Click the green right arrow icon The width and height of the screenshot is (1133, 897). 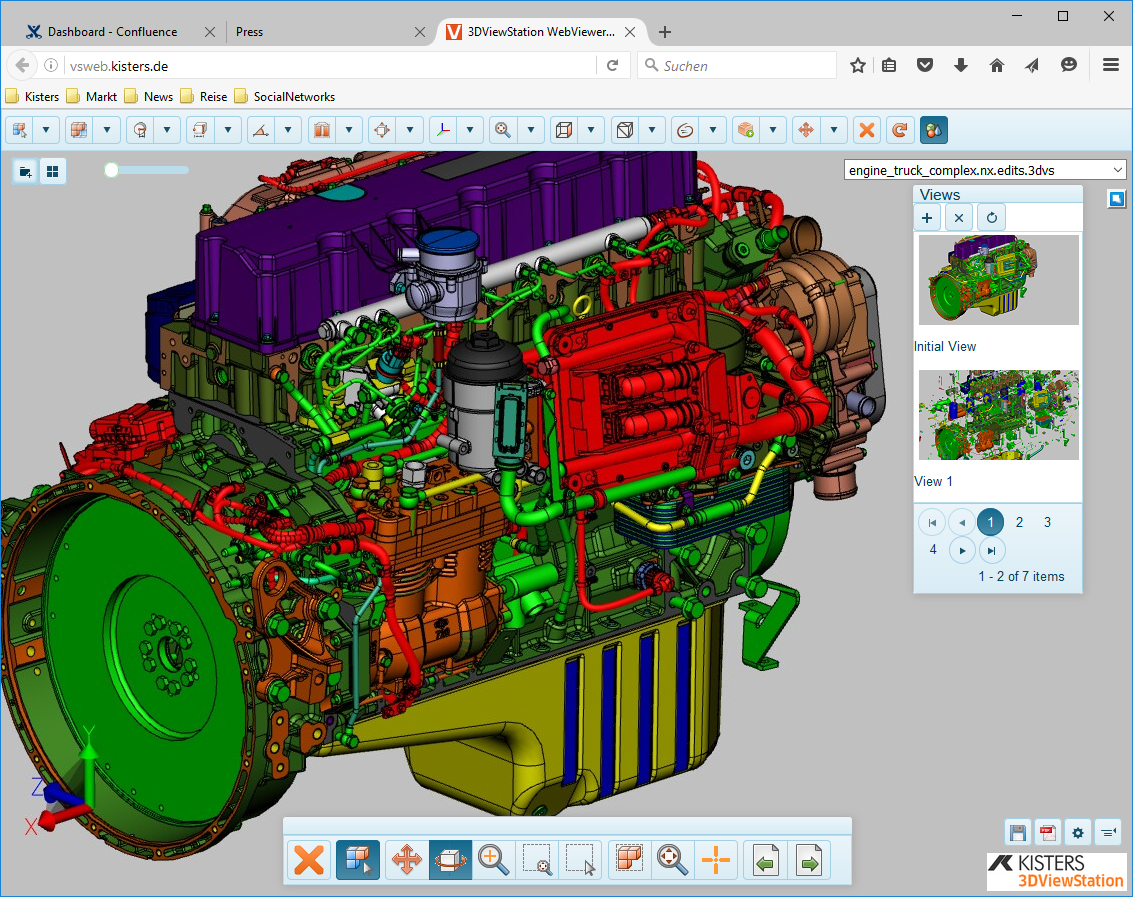pos(809,860)
